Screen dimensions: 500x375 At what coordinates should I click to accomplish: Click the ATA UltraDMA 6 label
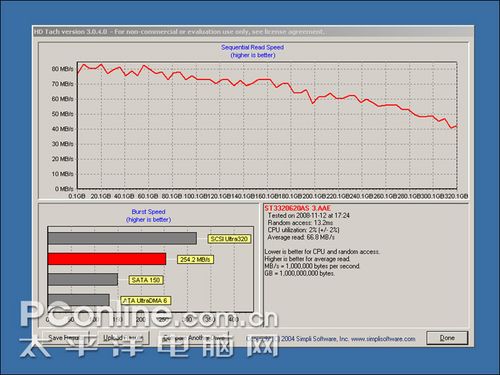(x=146, y=301)
